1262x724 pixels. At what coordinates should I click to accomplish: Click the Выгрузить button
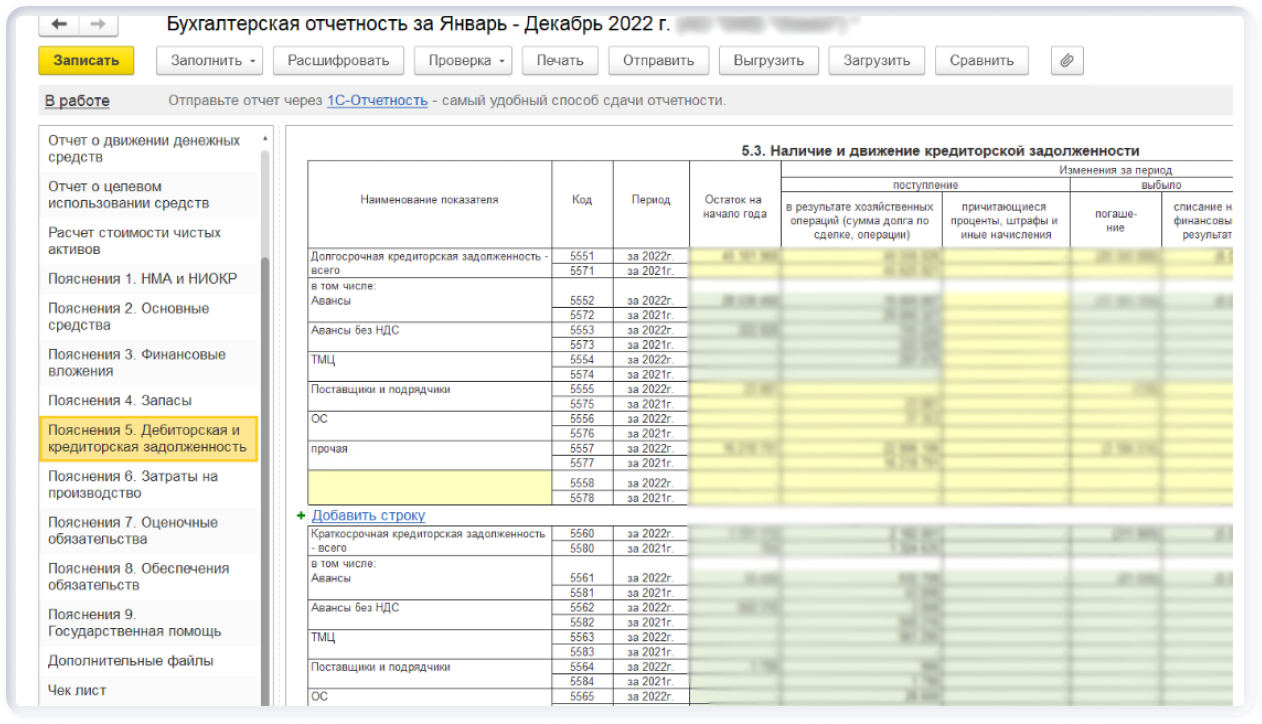click(x=768, y=61)
